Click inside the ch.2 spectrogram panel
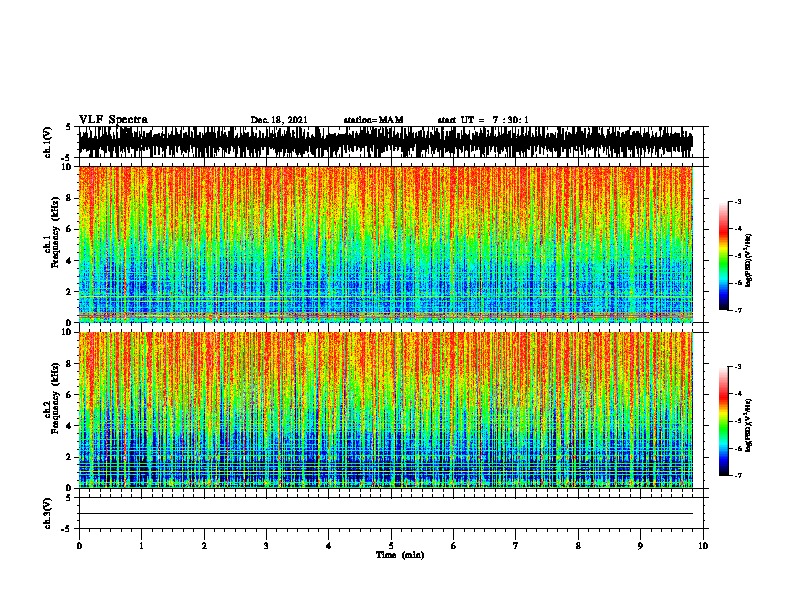 [385, 410]
